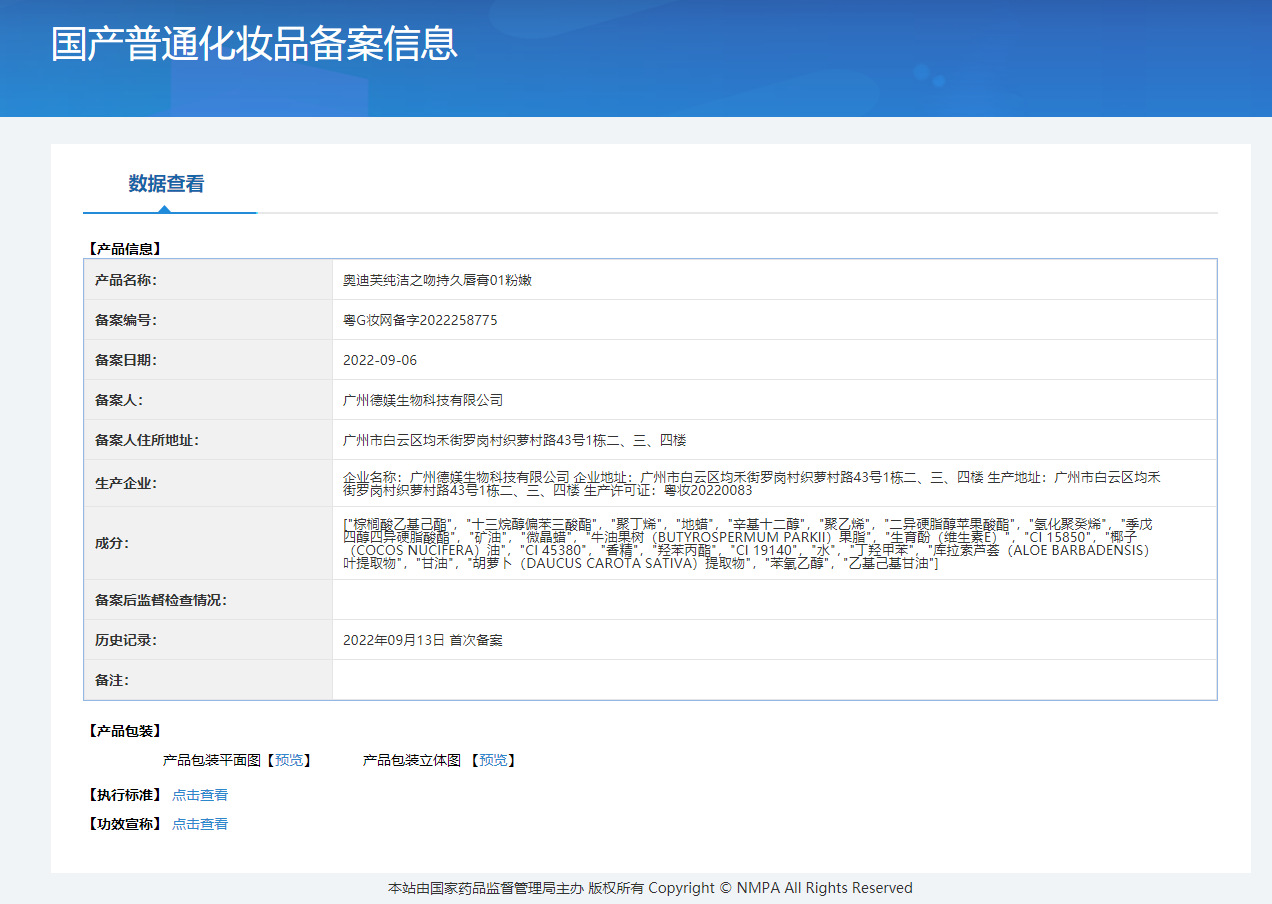Screen dimensions: 1272x904
Task: Select the 备案人 value 广州德媄生物科技有限公司
Action: click(423, 400)
